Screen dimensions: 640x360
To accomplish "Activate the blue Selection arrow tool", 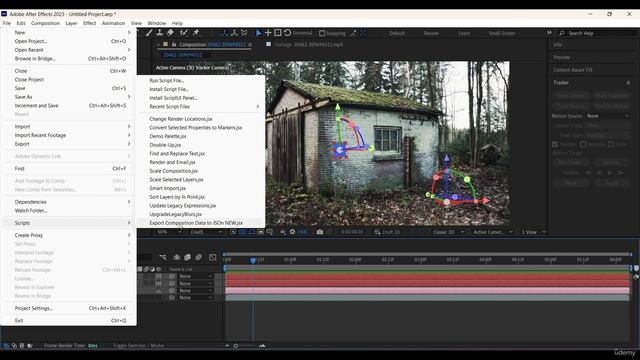I will [x=258, y=33].
